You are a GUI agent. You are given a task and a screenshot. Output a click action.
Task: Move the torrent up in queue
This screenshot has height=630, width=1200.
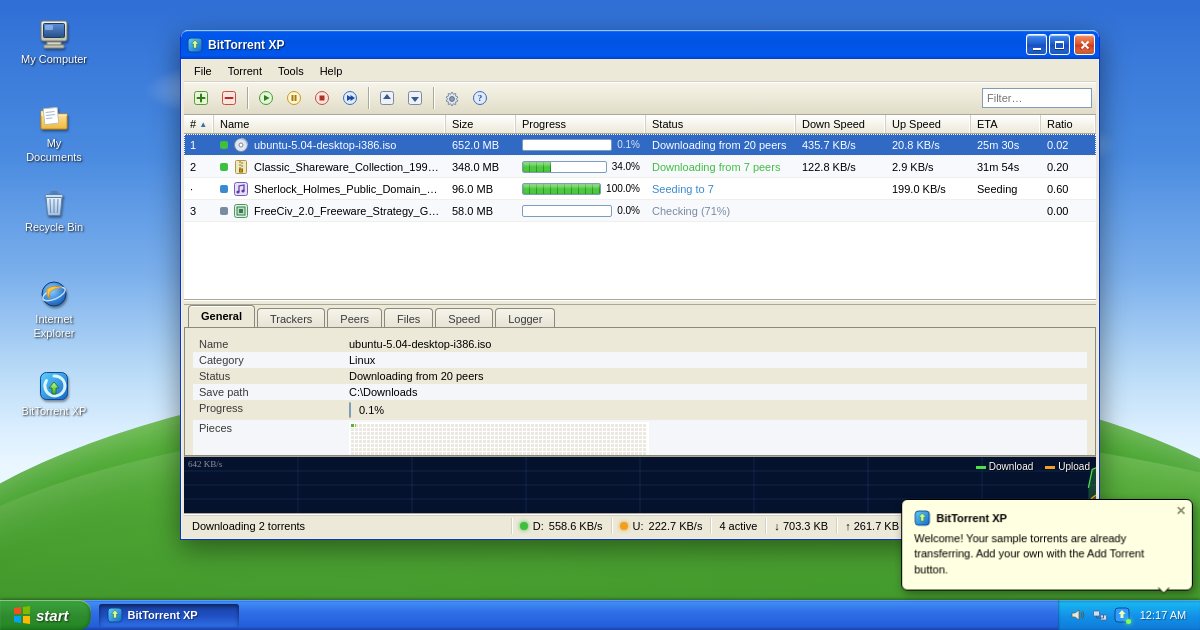(387, 98)
